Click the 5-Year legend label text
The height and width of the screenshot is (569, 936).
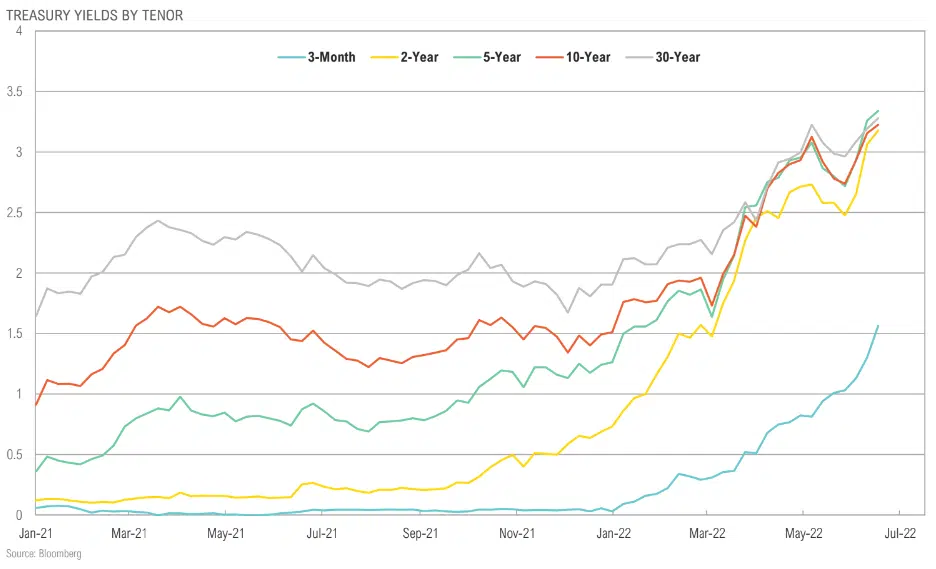500,57
